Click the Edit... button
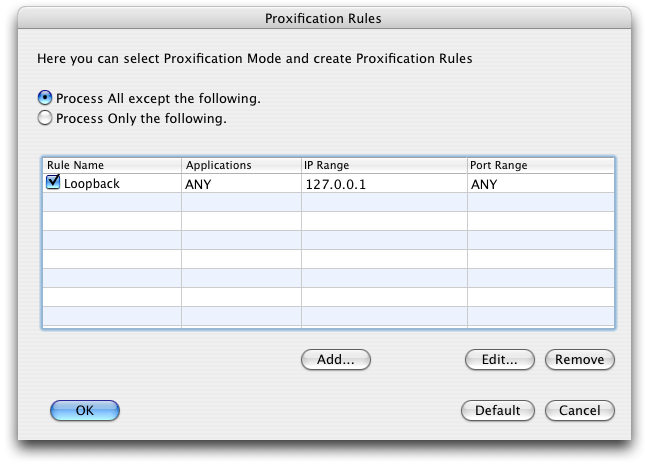This screenshot has width=645, height=465. click(499, 359)
